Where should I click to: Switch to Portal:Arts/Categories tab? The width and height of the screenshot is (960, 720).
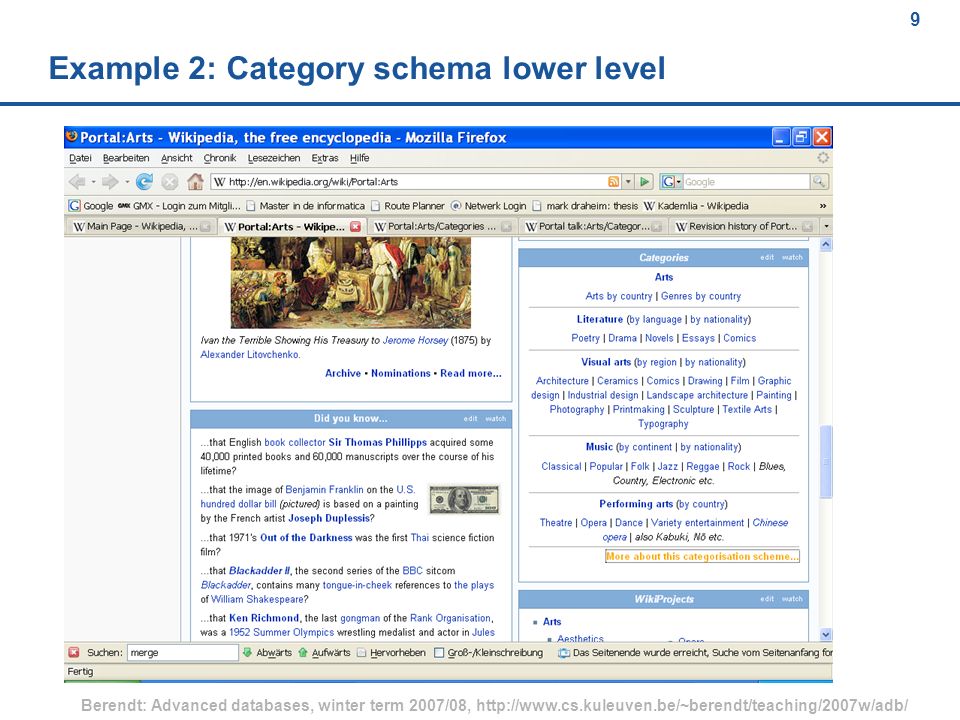(x=442, y=227)
